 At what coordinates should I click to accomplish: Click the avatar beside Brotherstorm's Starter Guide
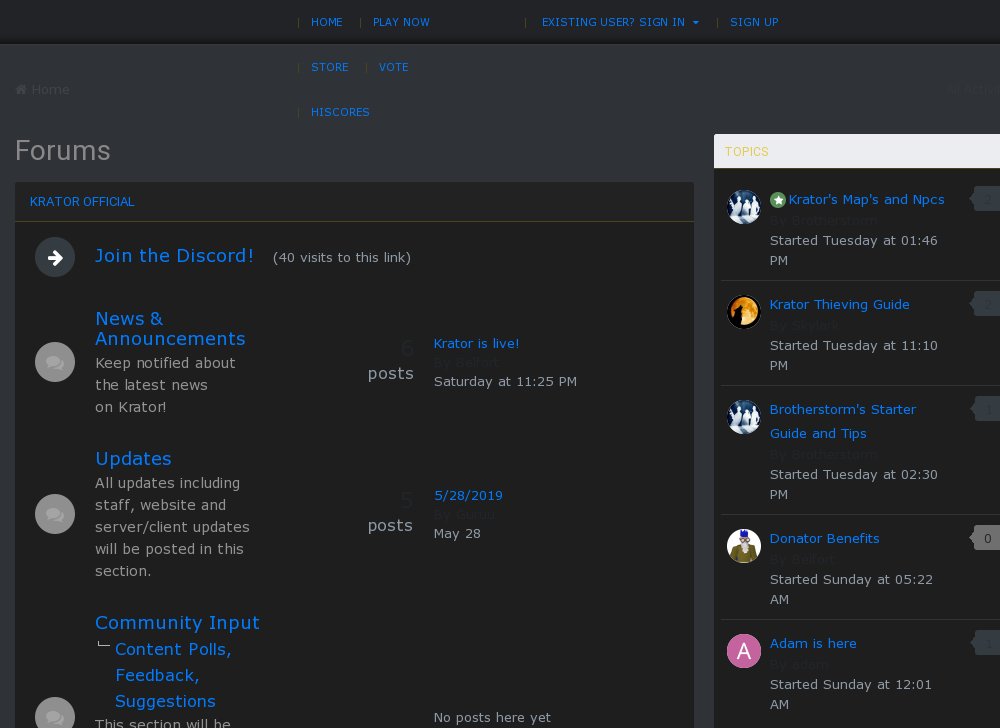[743, 417]
